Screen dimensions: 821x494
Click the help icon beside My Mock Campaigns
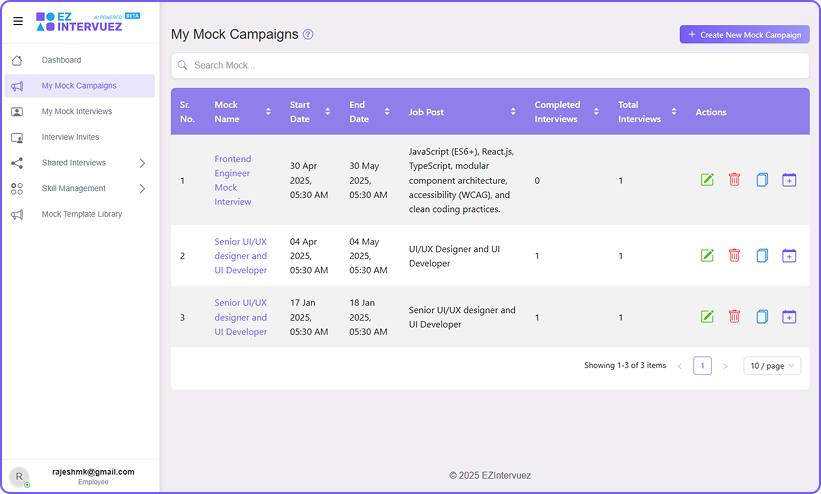click(x=308, y=35)
